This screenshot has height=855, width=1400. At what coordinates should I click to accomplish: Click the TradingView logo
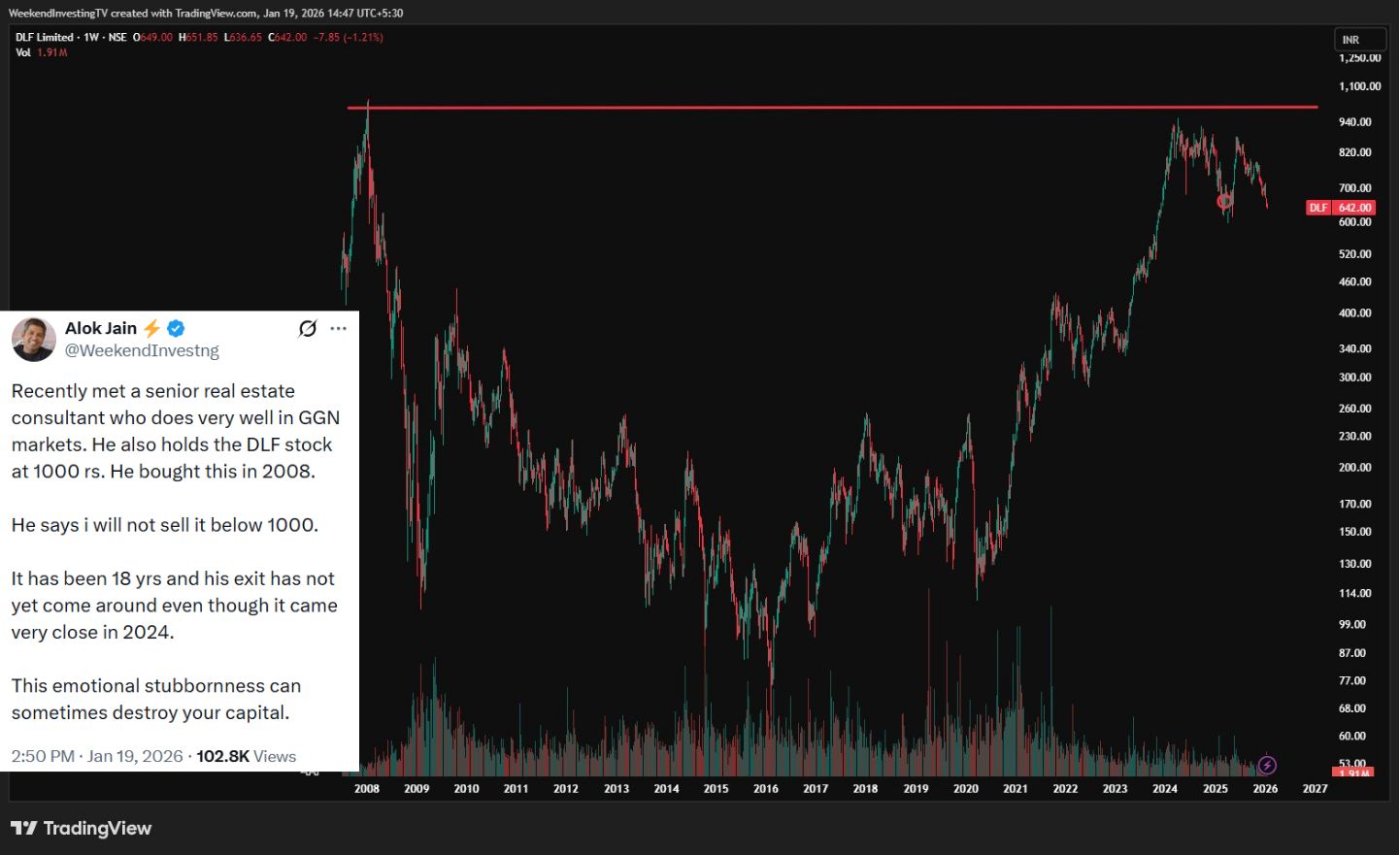tap(82, 828)
